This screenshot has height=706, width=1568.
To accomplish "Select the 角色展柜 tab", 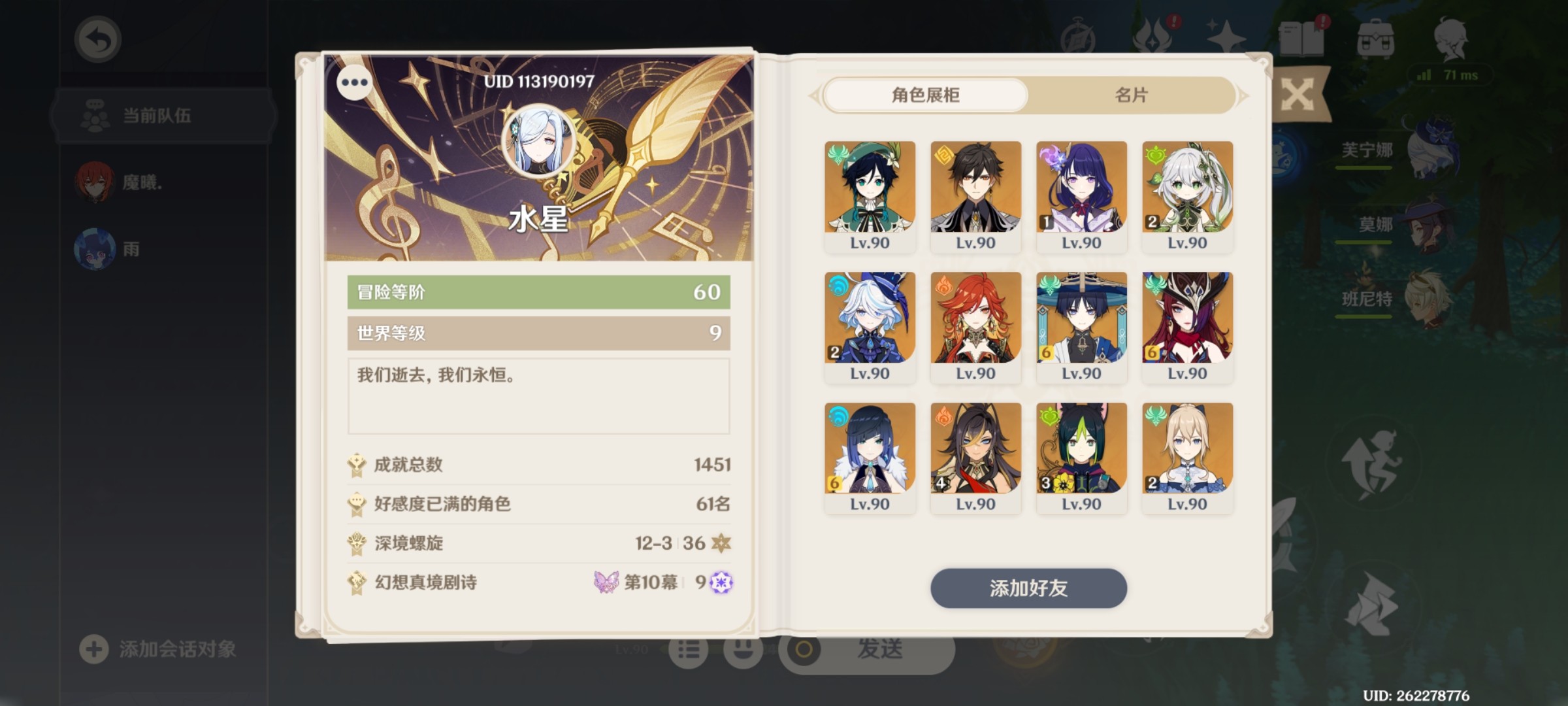I will pos(925,95).
